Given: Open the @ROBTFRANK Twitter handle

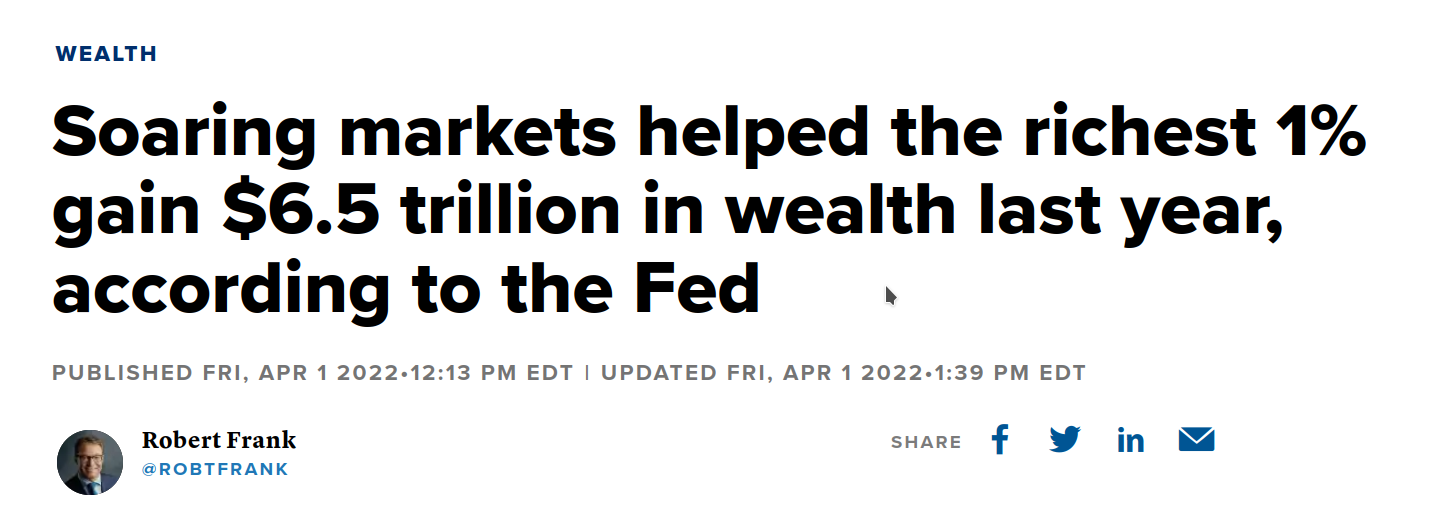Looking at the screenshot, I should click(215, 469).
